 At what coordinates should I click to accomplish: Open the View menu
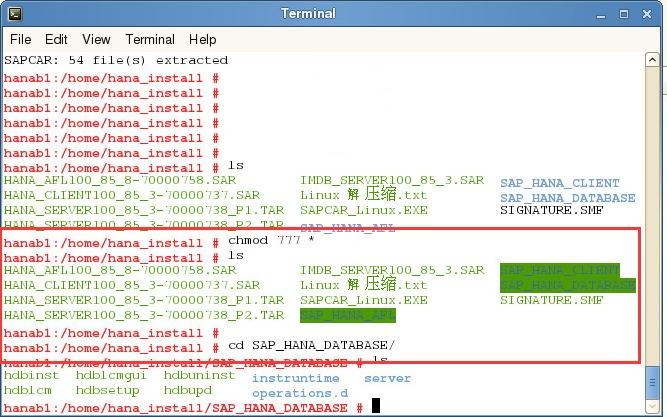pyautogui.click(x=96, y=40)
